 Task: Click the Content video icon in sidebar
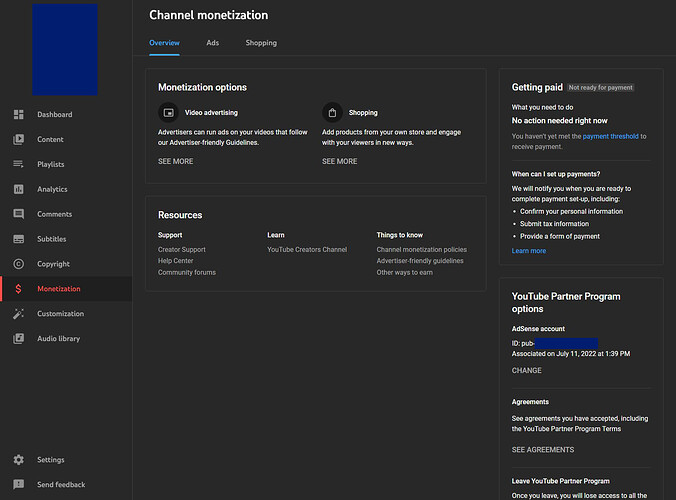pos(19,139)
